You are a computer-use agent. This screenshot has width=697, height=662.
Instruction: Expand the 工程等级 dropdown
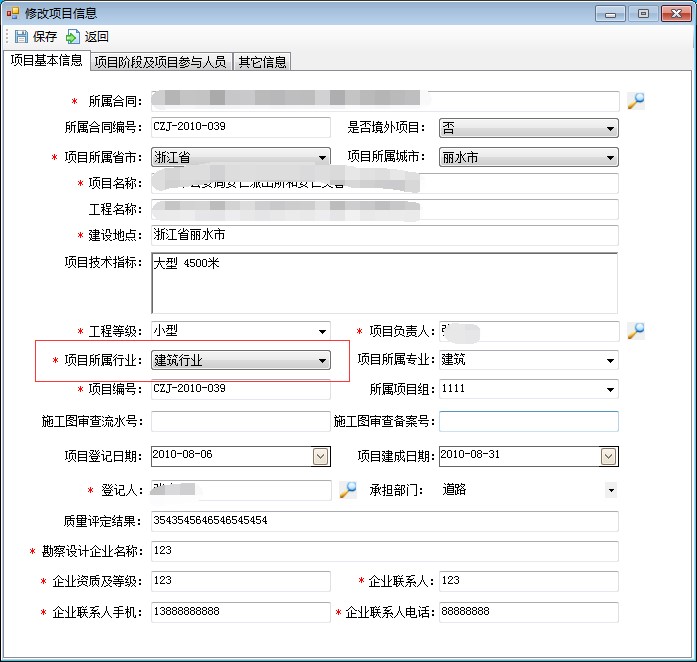[x=322, y=331]
